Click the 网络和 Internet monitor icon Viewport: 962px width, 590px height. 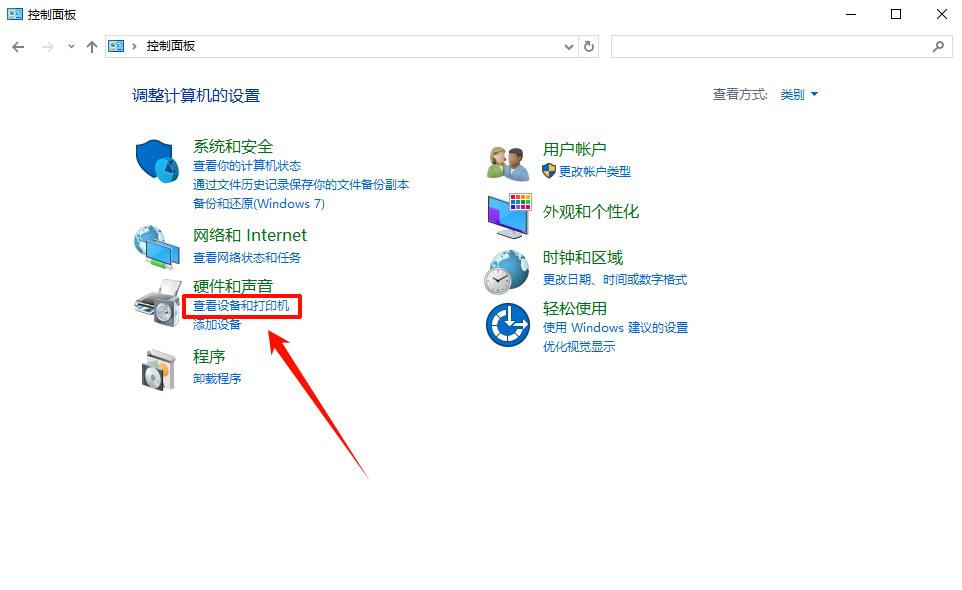tap(156, 247)
